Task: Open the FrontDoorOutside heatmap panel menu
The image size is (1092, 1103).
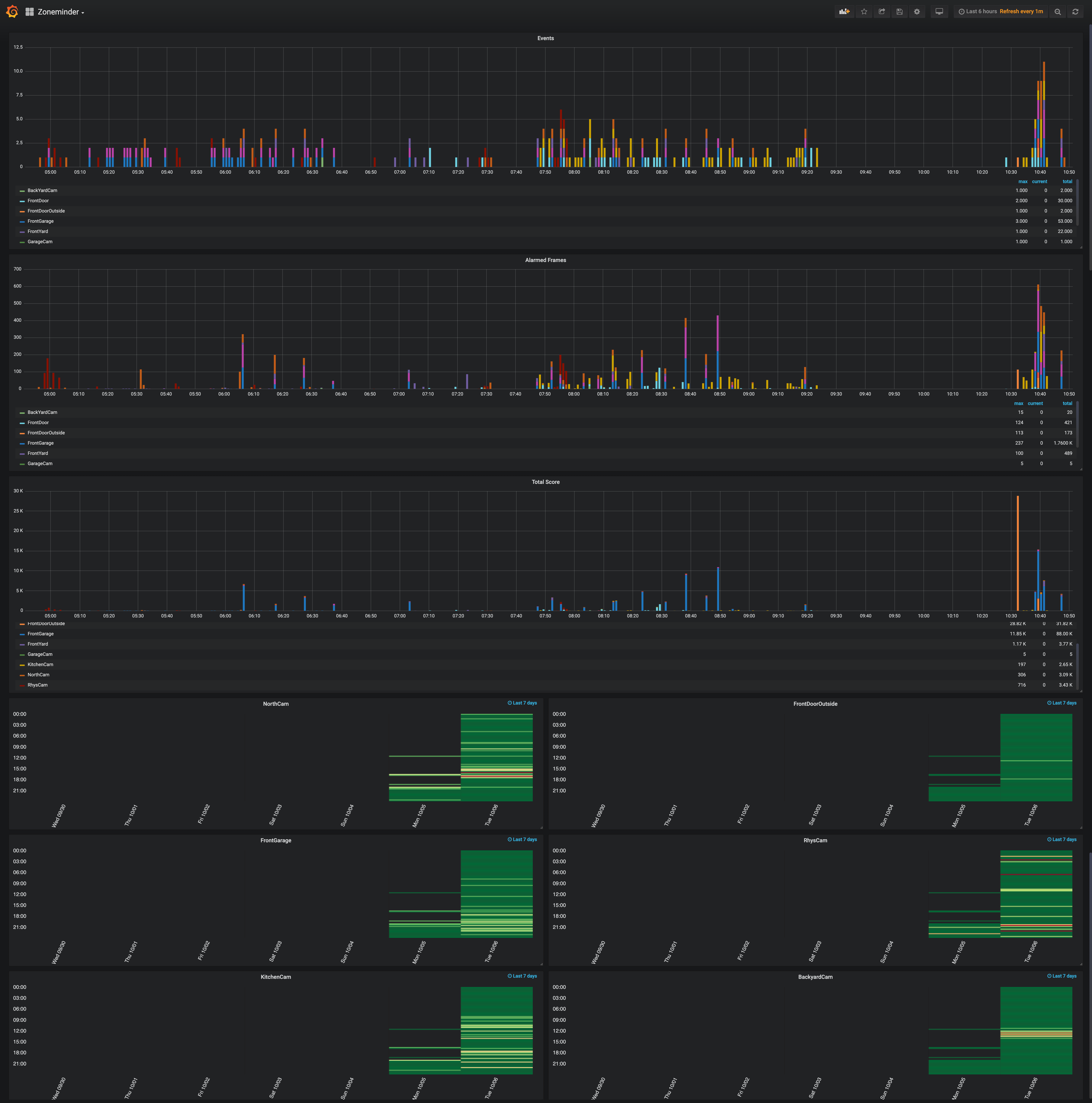Action: click(x=815, y=704)
